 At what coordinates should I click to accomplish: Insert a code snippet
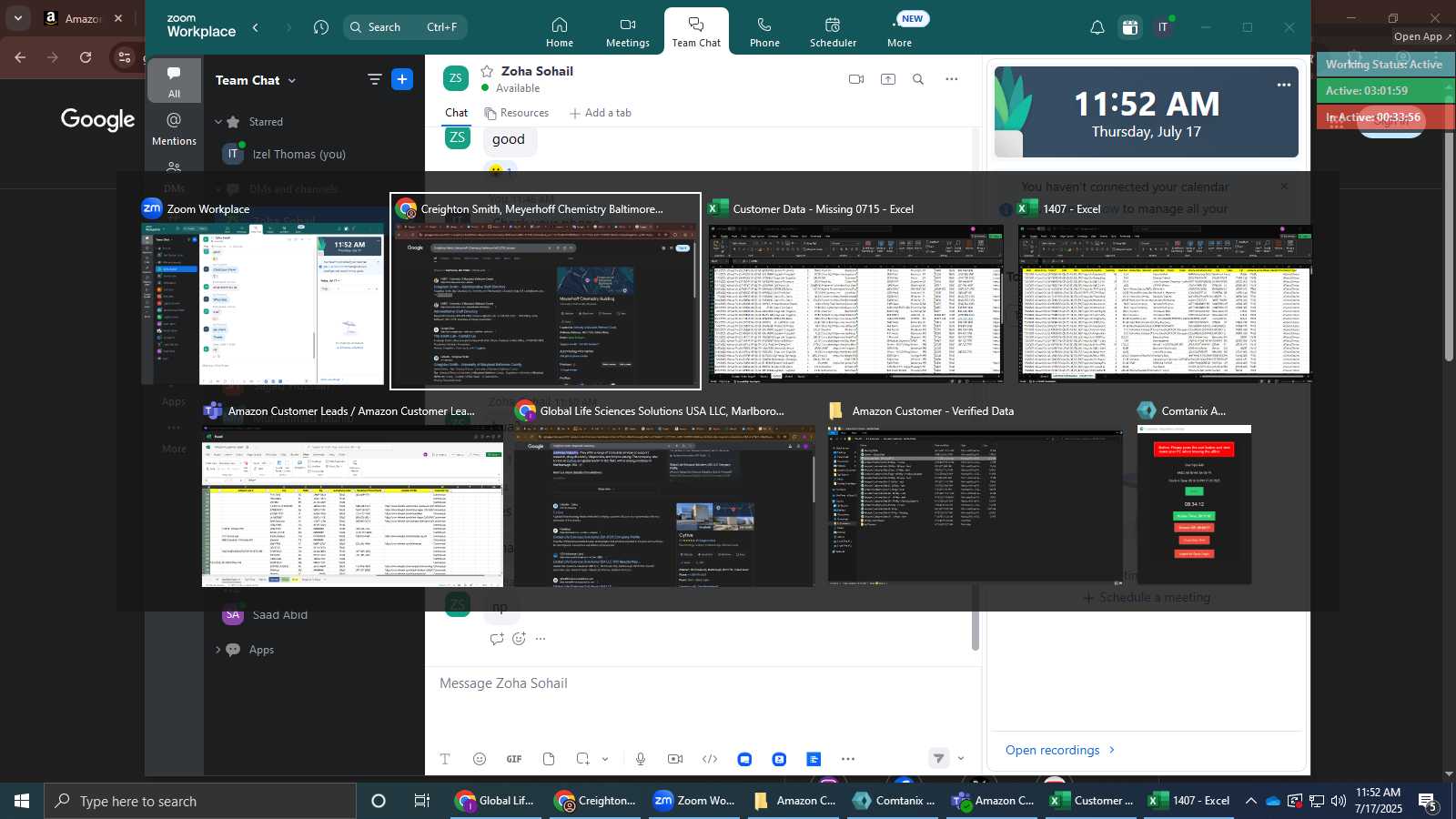[x=710, y=759]
